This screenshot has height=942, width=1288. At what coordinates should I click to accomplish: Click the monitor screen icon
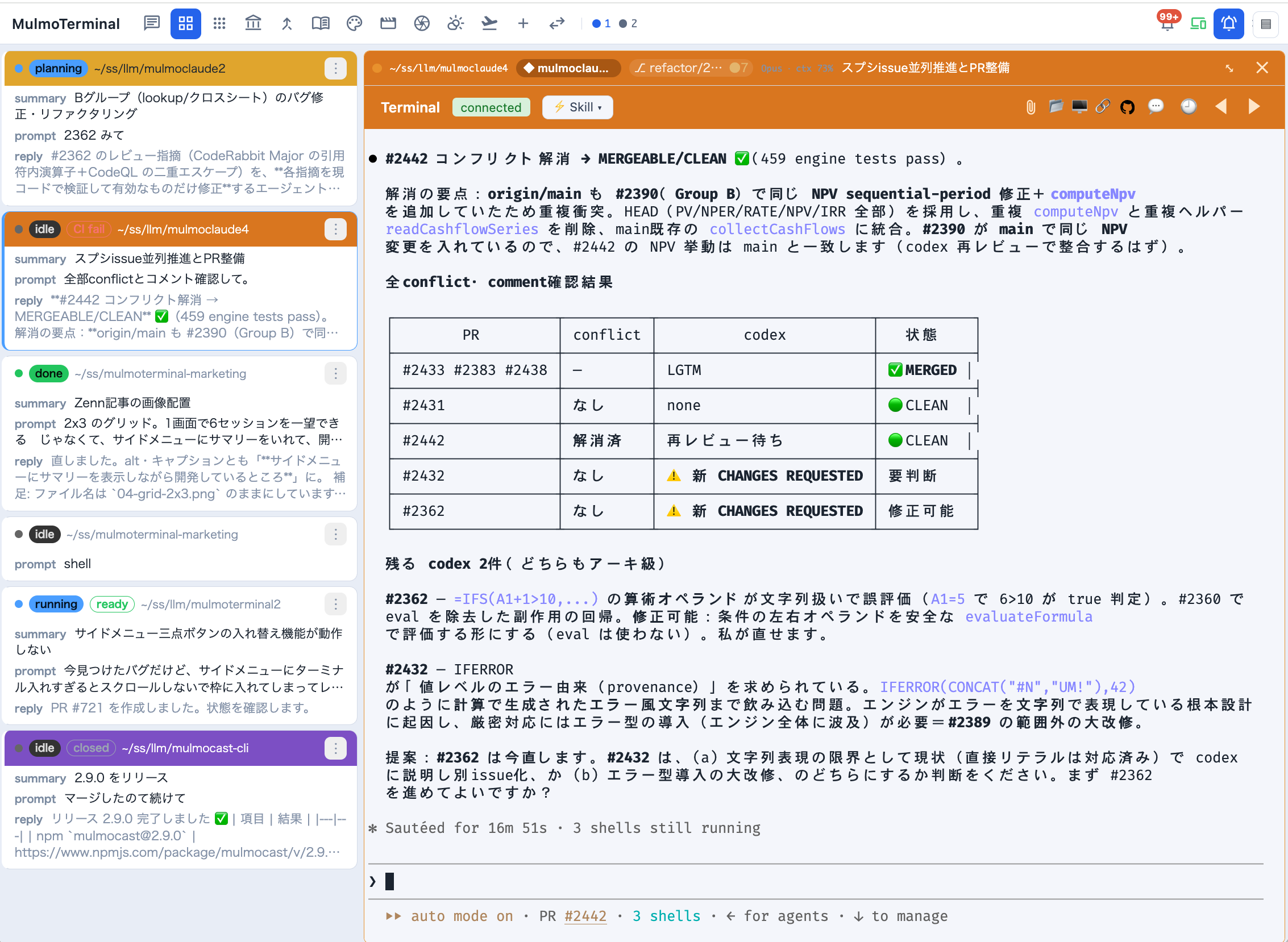[x=1079, y=107]
